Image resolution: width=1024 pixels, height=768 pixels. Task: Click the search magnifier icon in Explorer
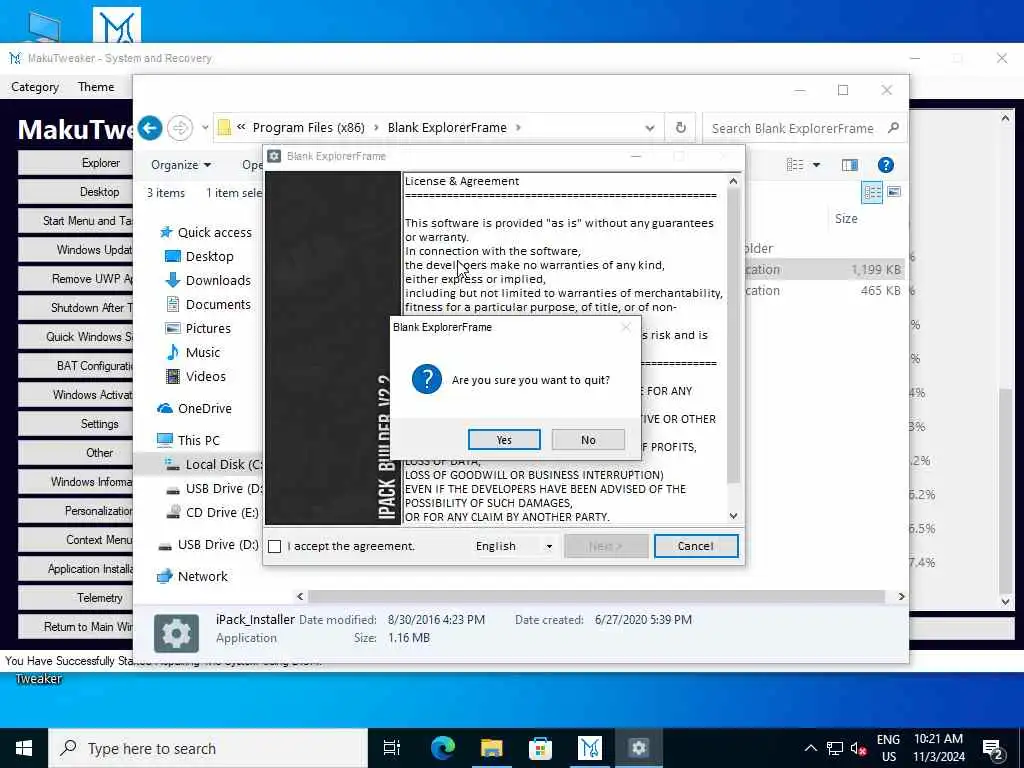coord(893,128)
